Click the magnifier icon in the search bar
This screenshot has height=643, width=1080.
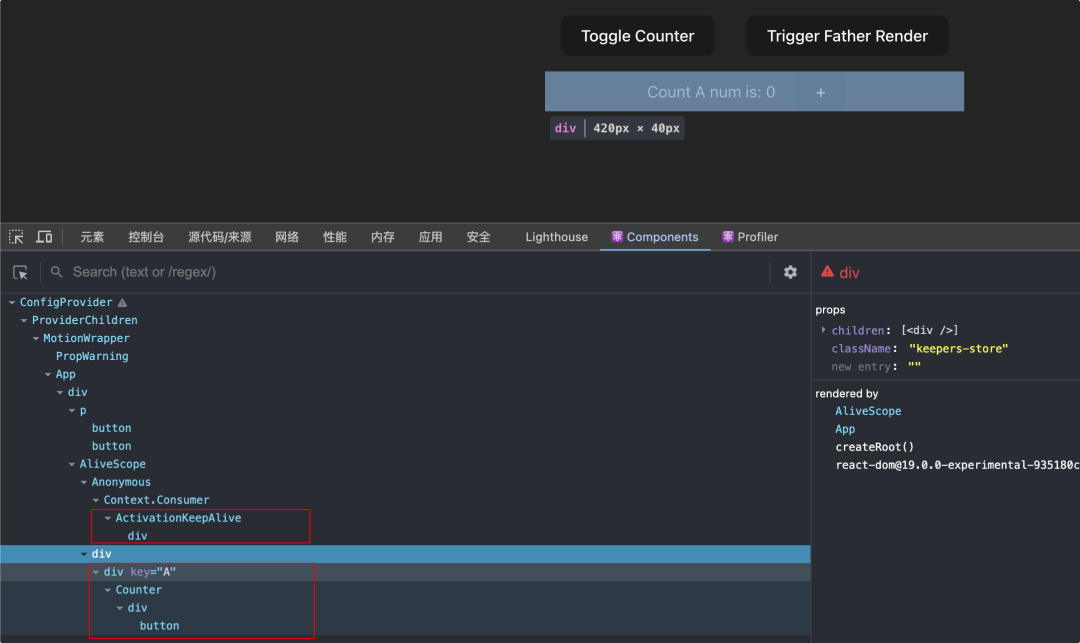pos(55,271)
